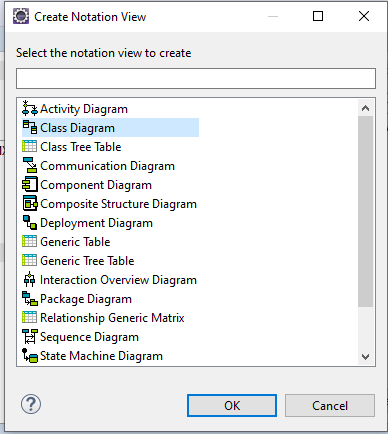
Task: Click the Relationship Generic Matrix icon
Action: coord(30,317)
